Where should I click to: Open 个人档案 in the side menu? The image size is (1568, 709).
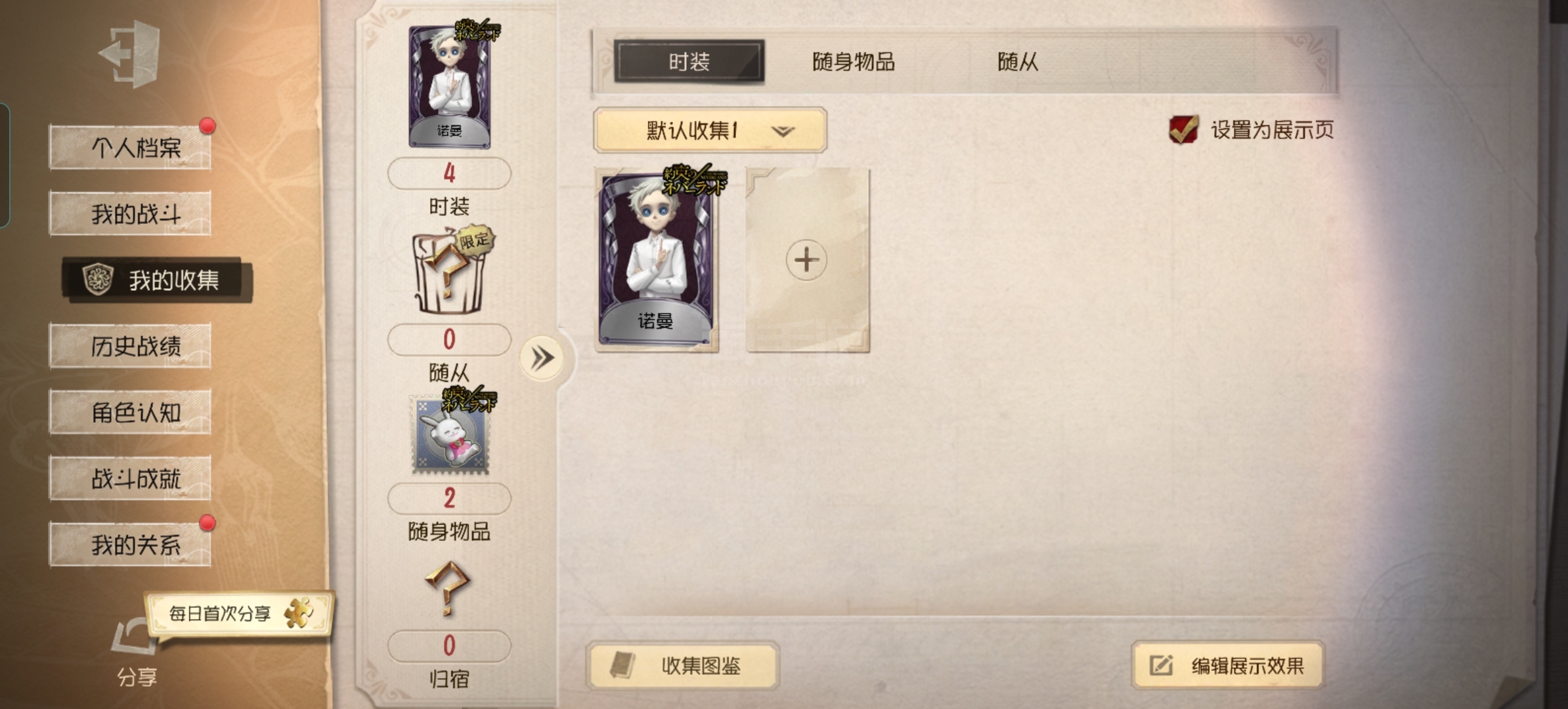[x=130, y=147]
